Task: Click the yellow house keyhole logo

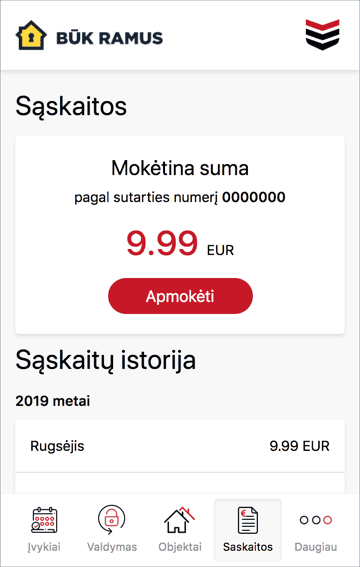Action: click(31, 35)
